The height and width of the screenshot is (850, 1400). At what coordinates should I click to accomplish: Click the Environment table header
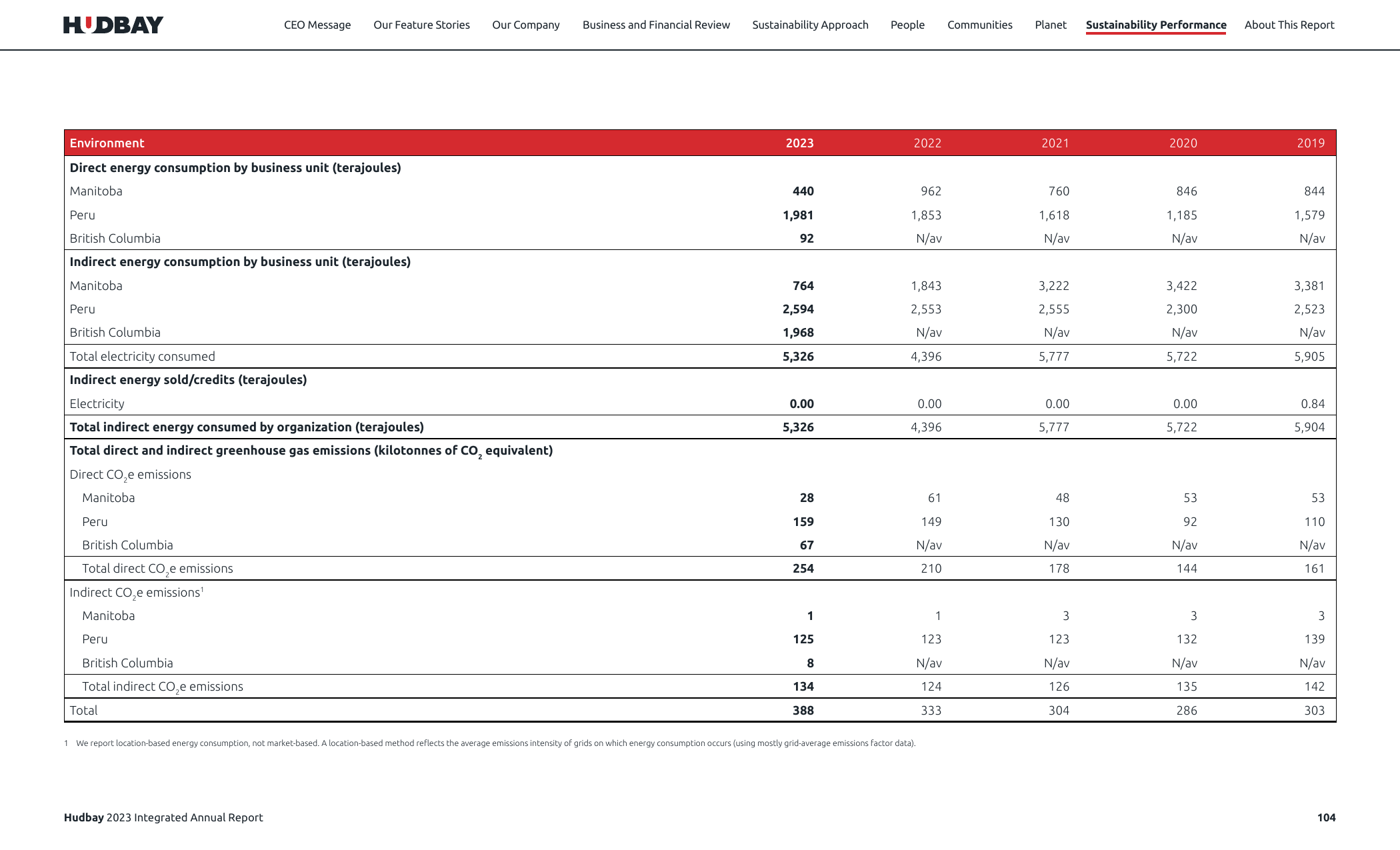107,143
